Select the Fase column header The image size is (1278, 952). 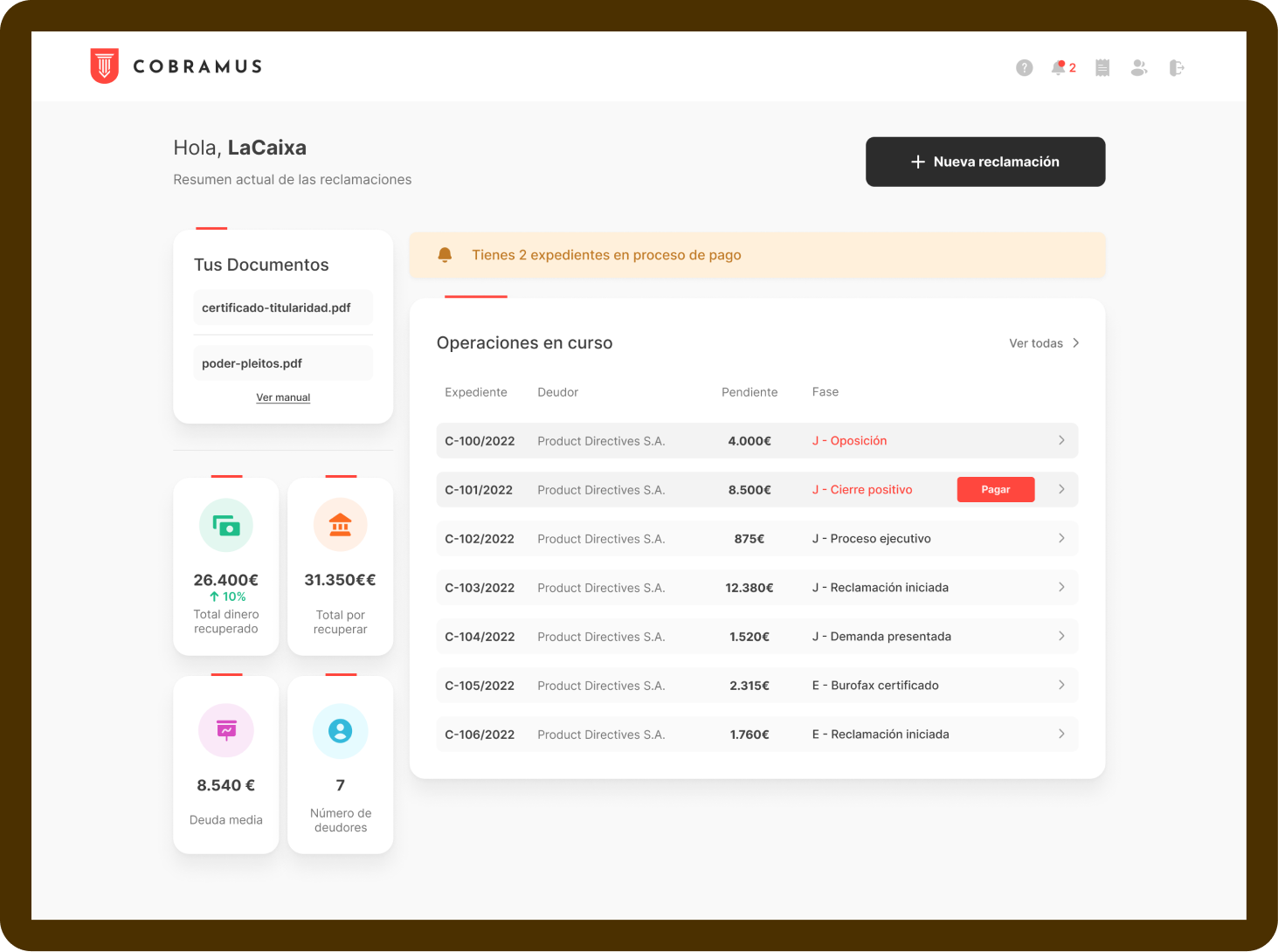pyautogui.click(x=826, y=392)
